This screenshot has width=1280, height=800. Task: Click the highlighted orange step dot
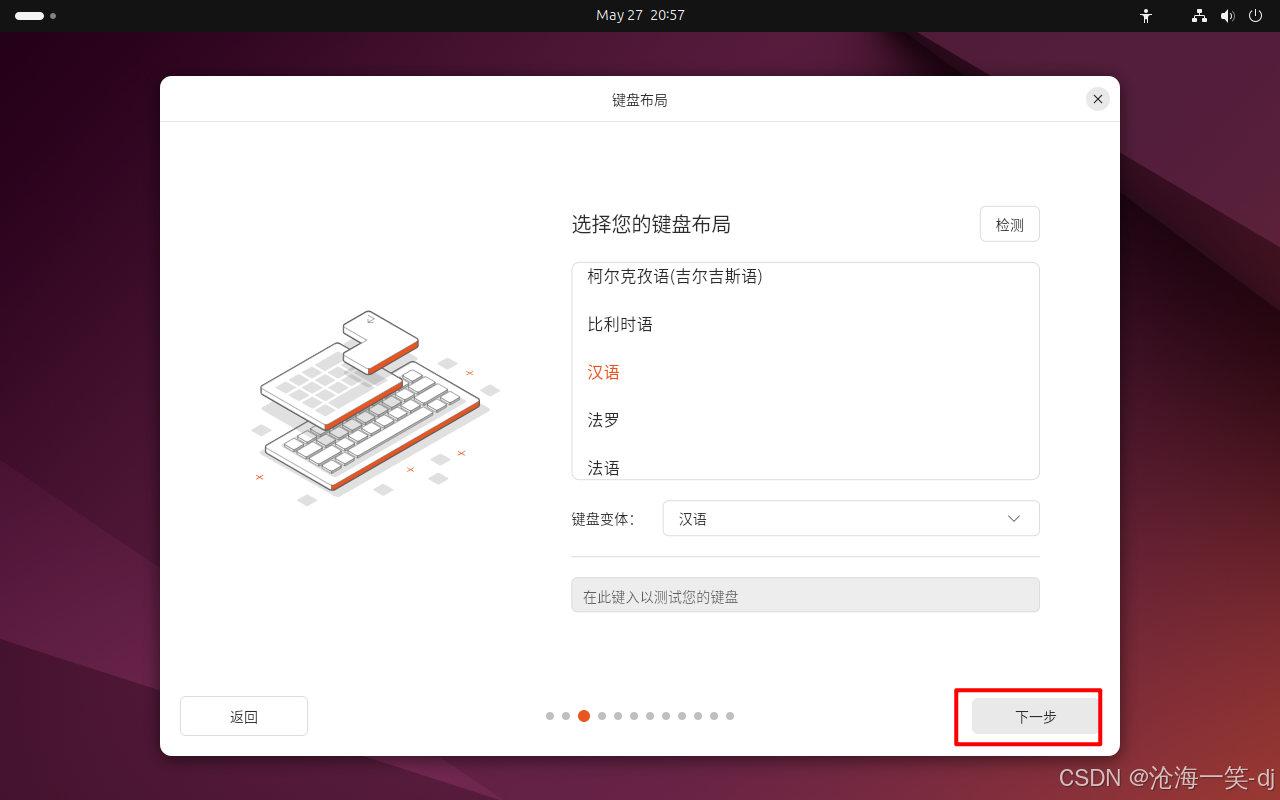[x=584, y=716]
